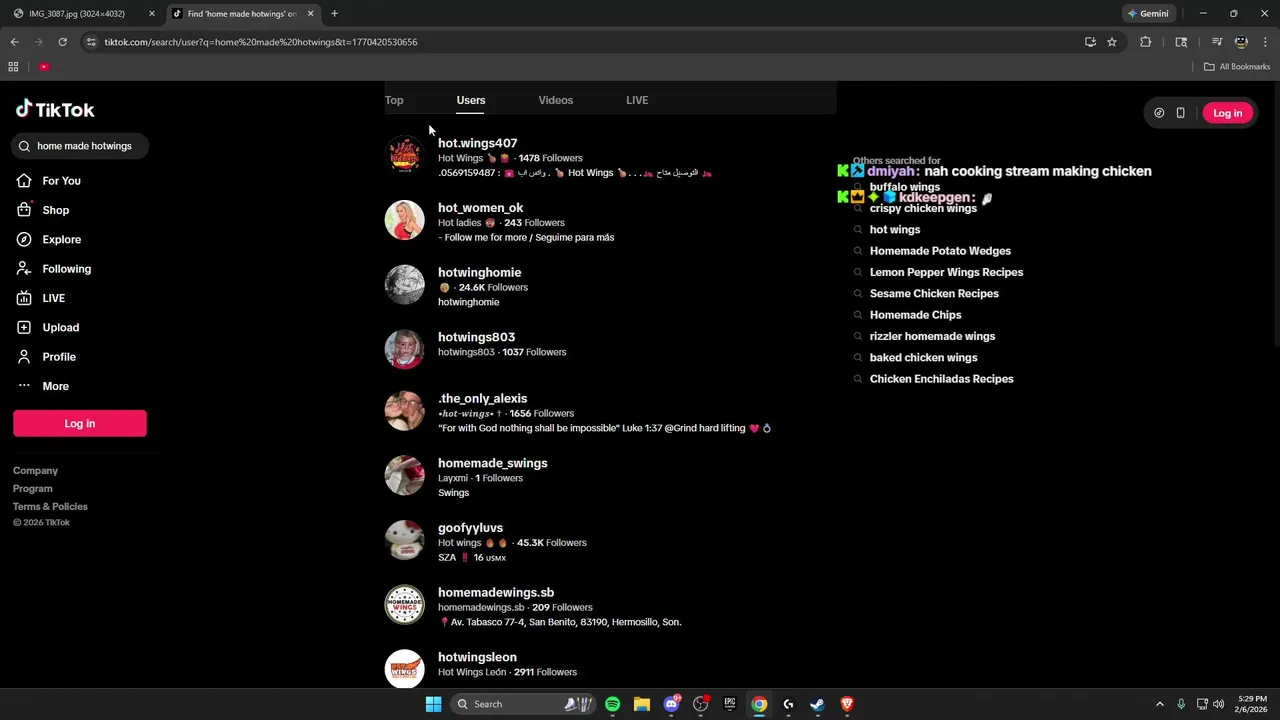This screenshot has width=1280, height=720.
Task: Click the search field with 'home made hotwings'
Action: tap(80, 146)
